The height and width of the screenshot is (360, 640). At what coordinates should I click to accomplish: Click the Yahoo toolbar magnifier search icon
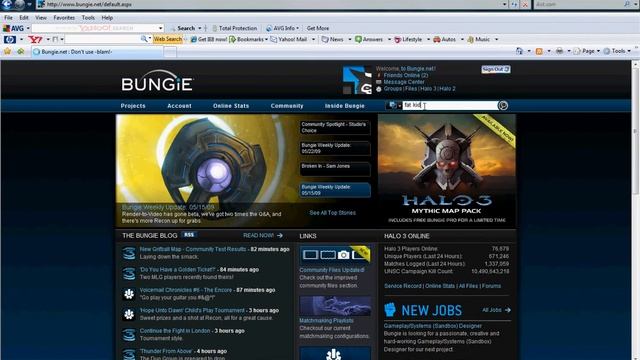tap(144, 39)
